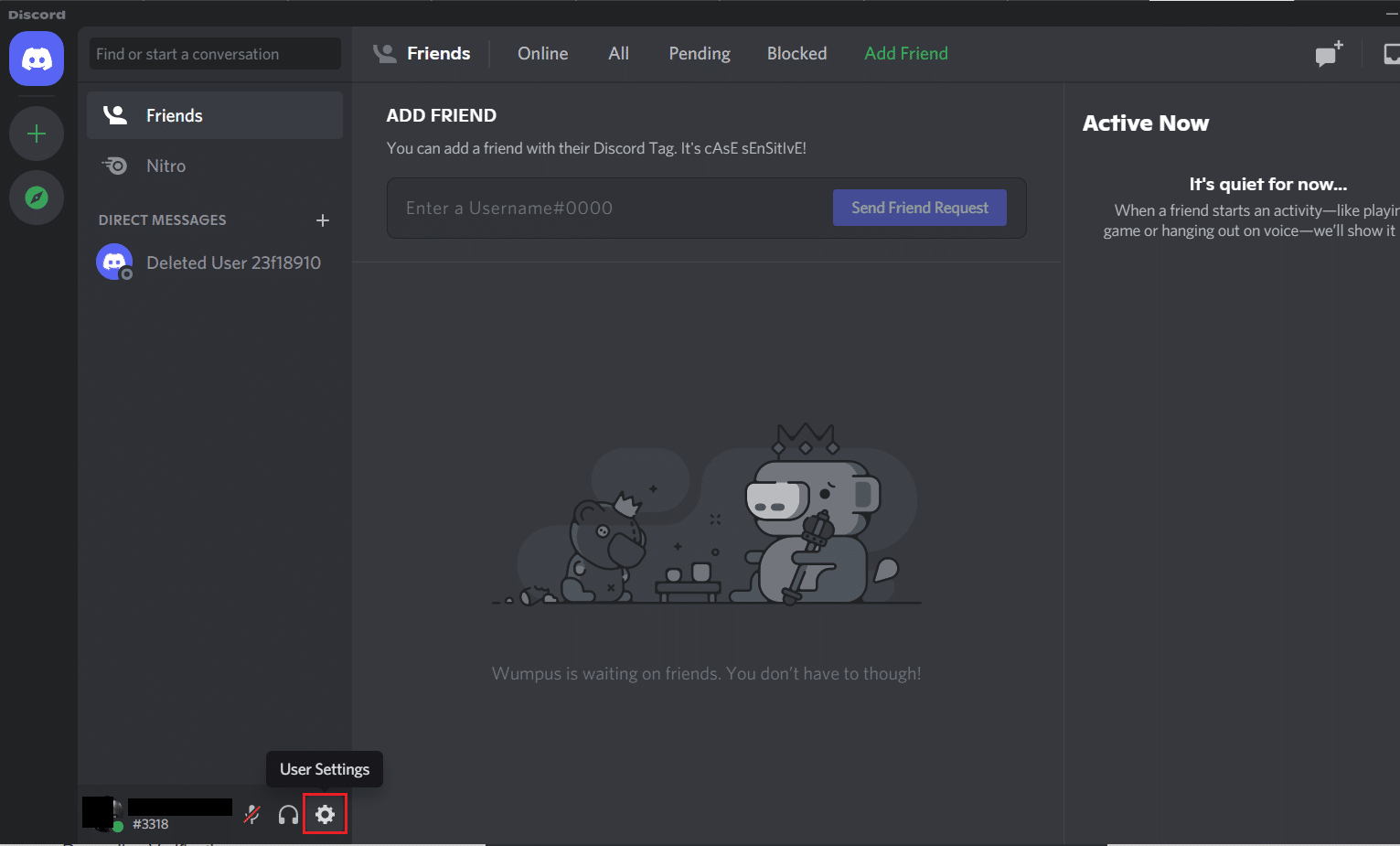Image resolution: width=1400 pixels, height=846 pixels.
Task: Unmute the microphone icon
Action: coord(251,813)
